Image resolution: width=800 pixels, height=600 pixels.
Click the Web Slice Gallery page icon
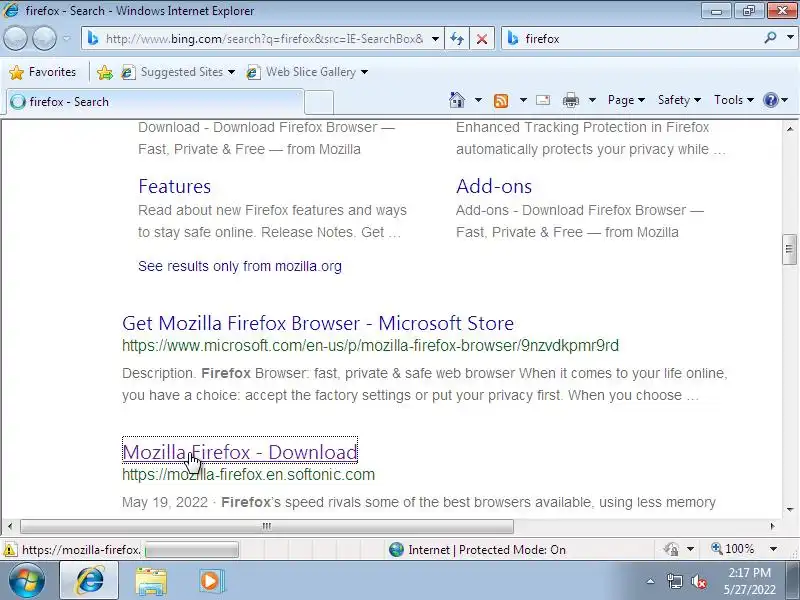click(253, 72)
